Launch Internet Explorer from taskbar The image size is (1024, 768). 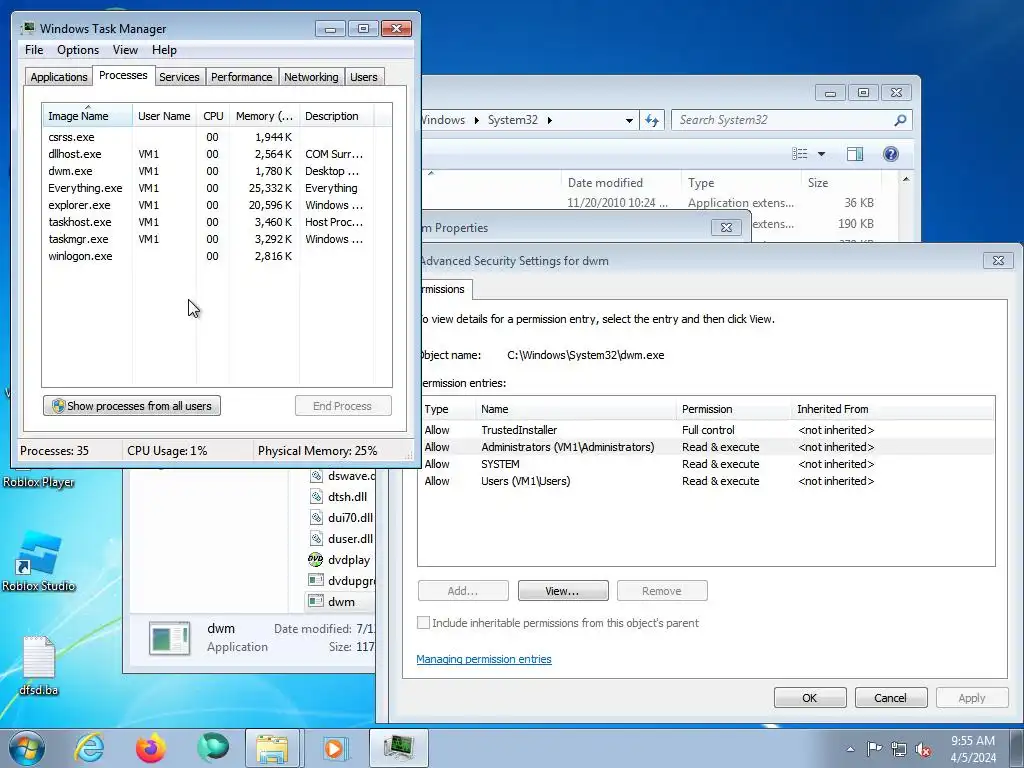[89, 748]
